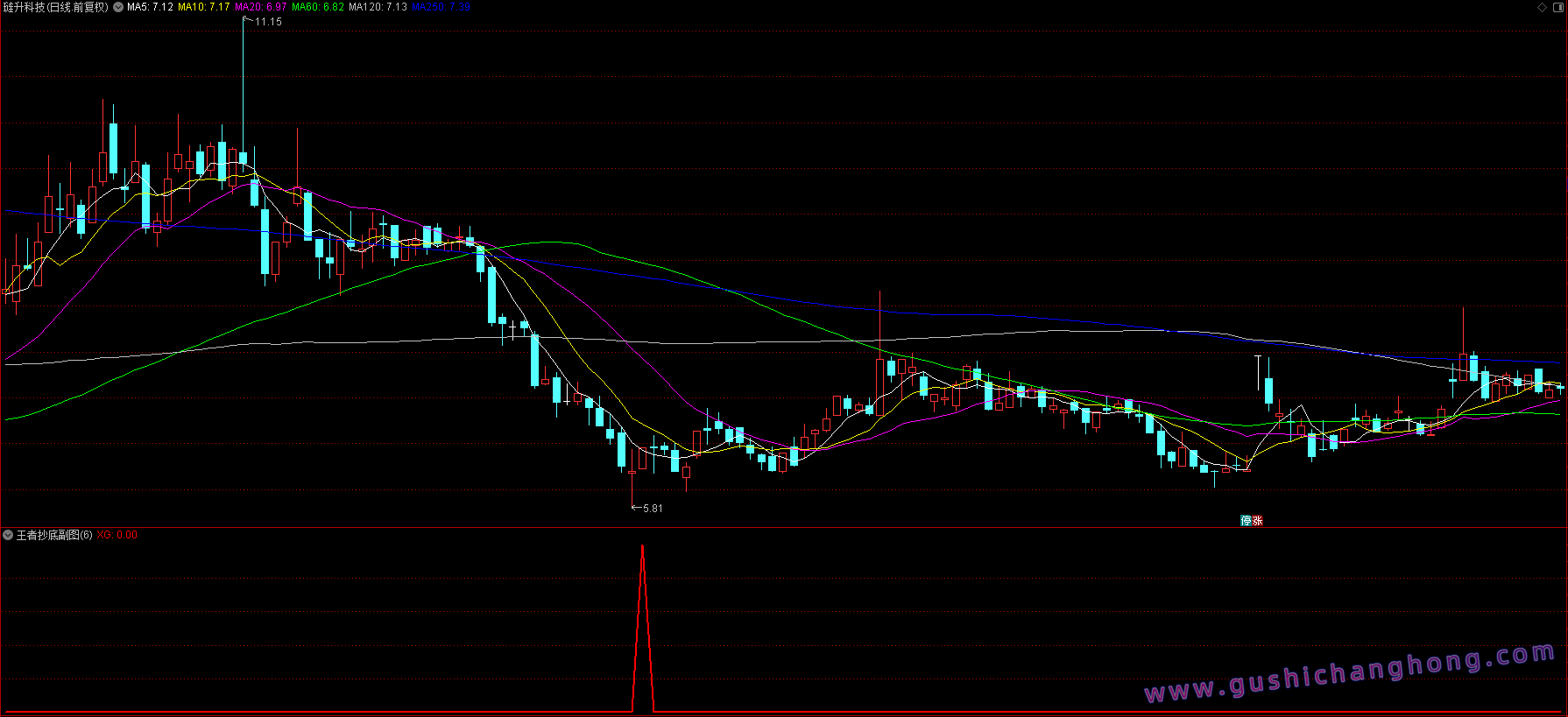This screenshot has width=1568, height=717.
Task: Click the square icon at top-right corner
Action: [1557, 7]
